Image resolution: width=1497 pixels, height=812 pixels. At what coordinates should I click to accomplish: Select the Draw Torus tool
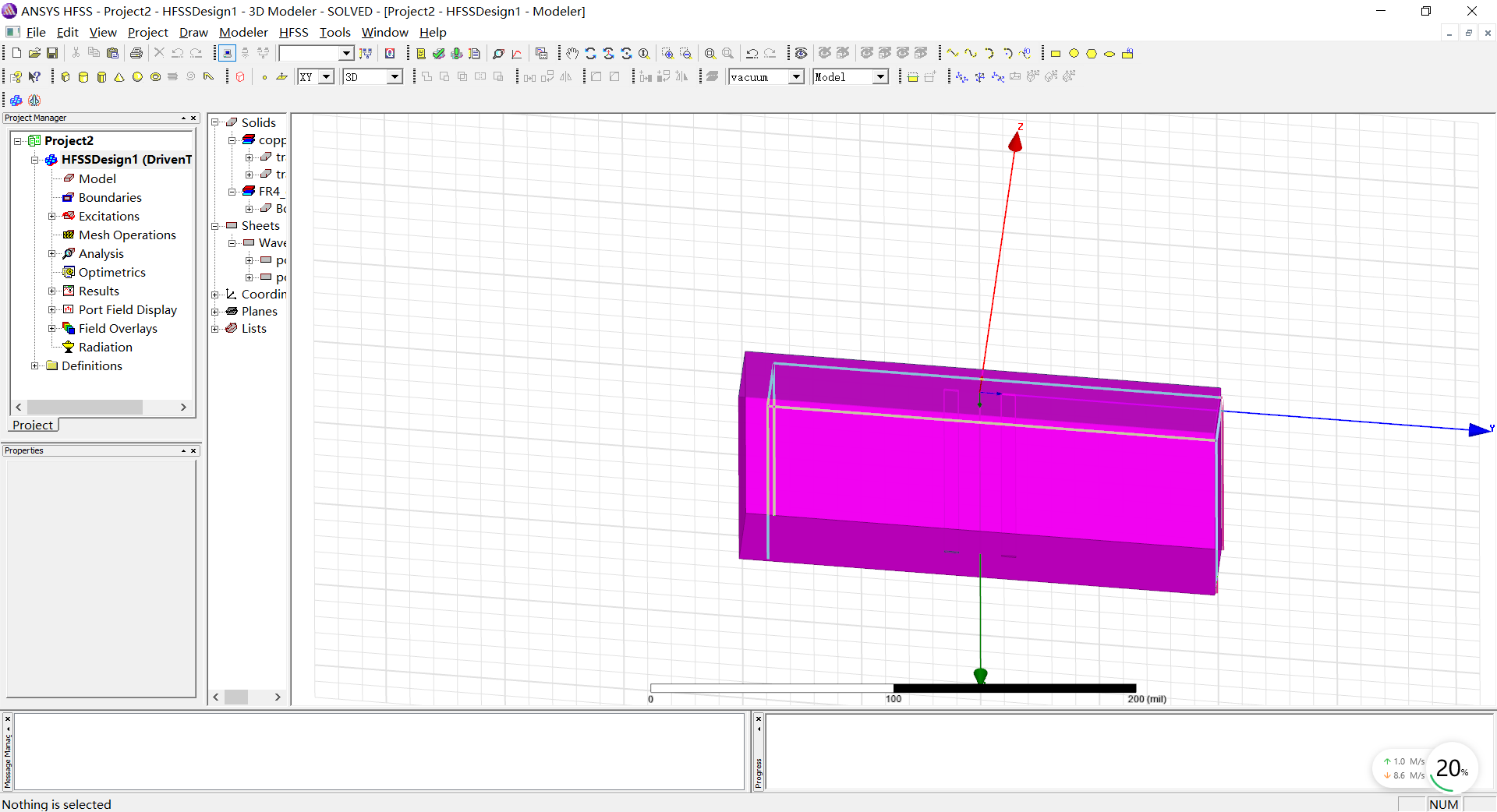pos(155,76)
